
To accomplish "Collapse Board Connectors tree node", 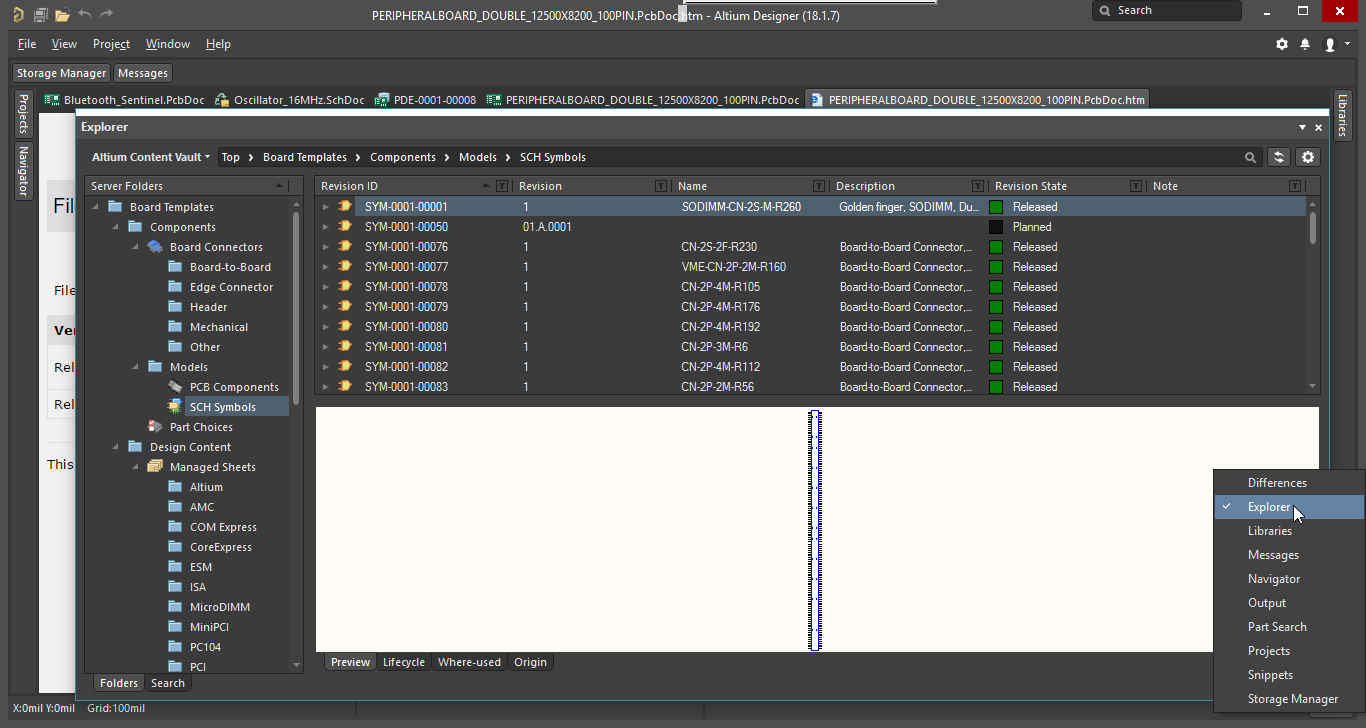I will [136, 247].
